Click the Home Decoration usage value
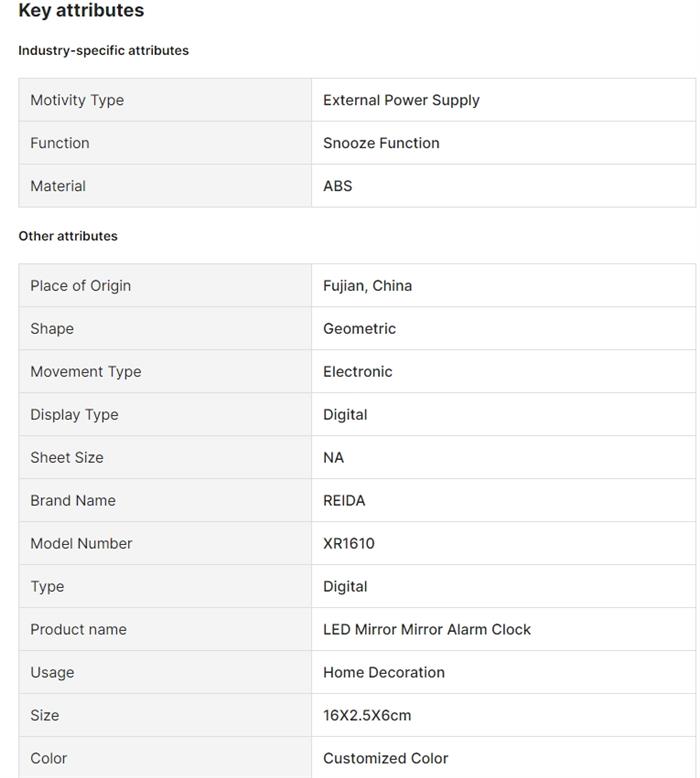Screen dimensions: 700x778 384,673
